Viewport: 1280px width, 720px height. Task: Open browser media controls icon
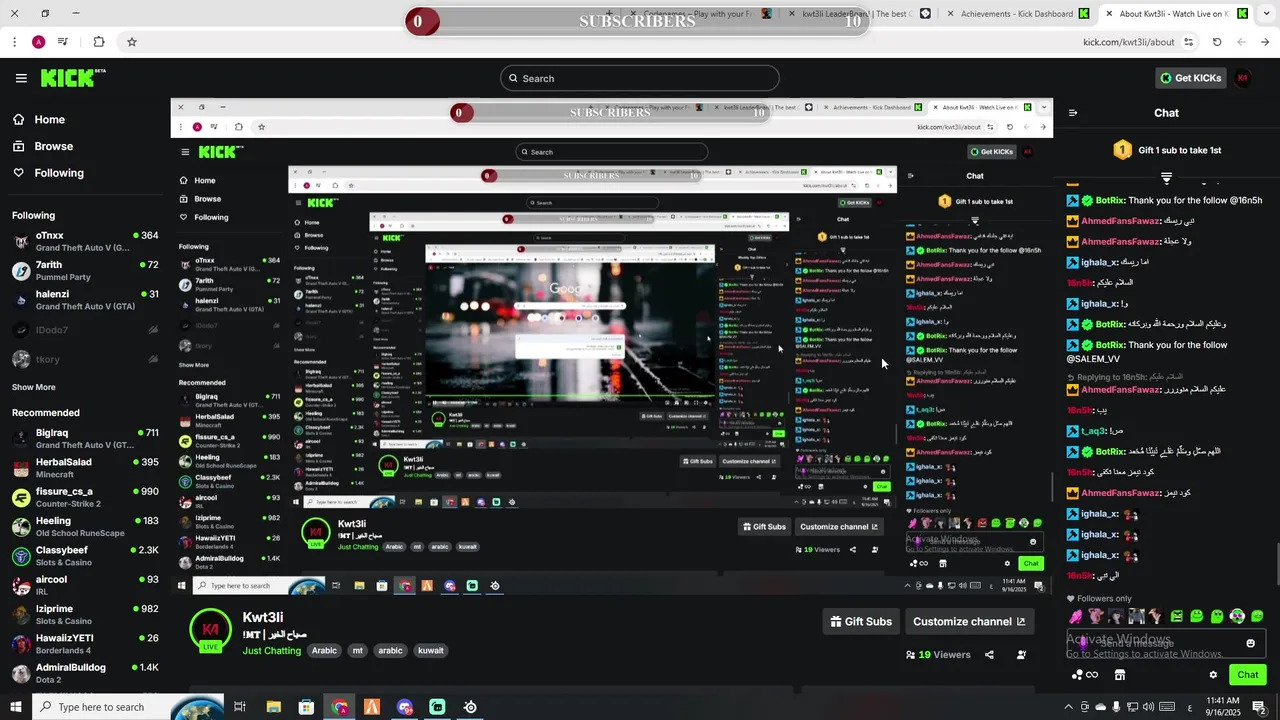click(63, 42)
